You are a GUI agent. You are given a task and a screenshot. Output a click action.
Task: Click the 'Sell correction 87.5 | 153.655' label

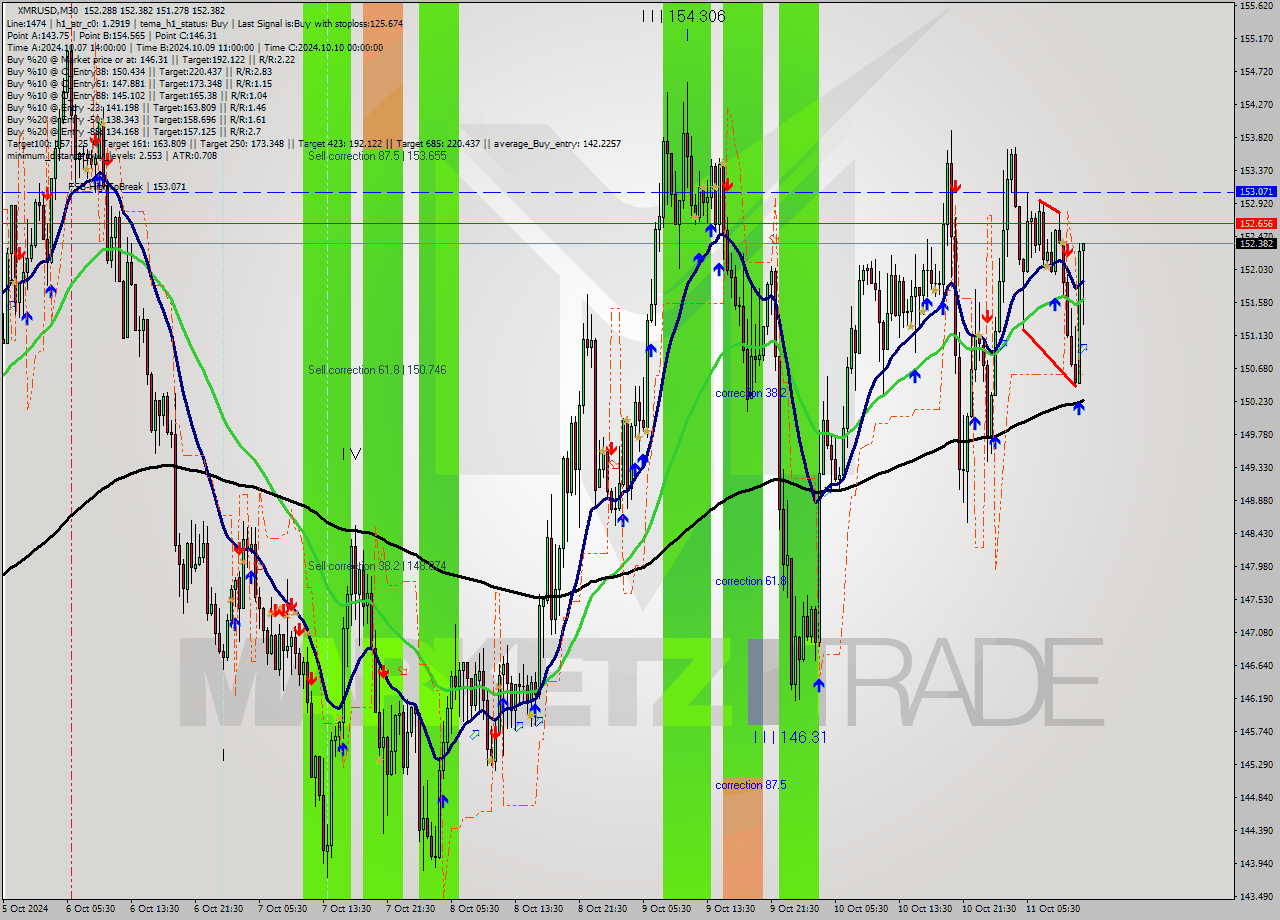pyautogui.click(x=377, y=156)
